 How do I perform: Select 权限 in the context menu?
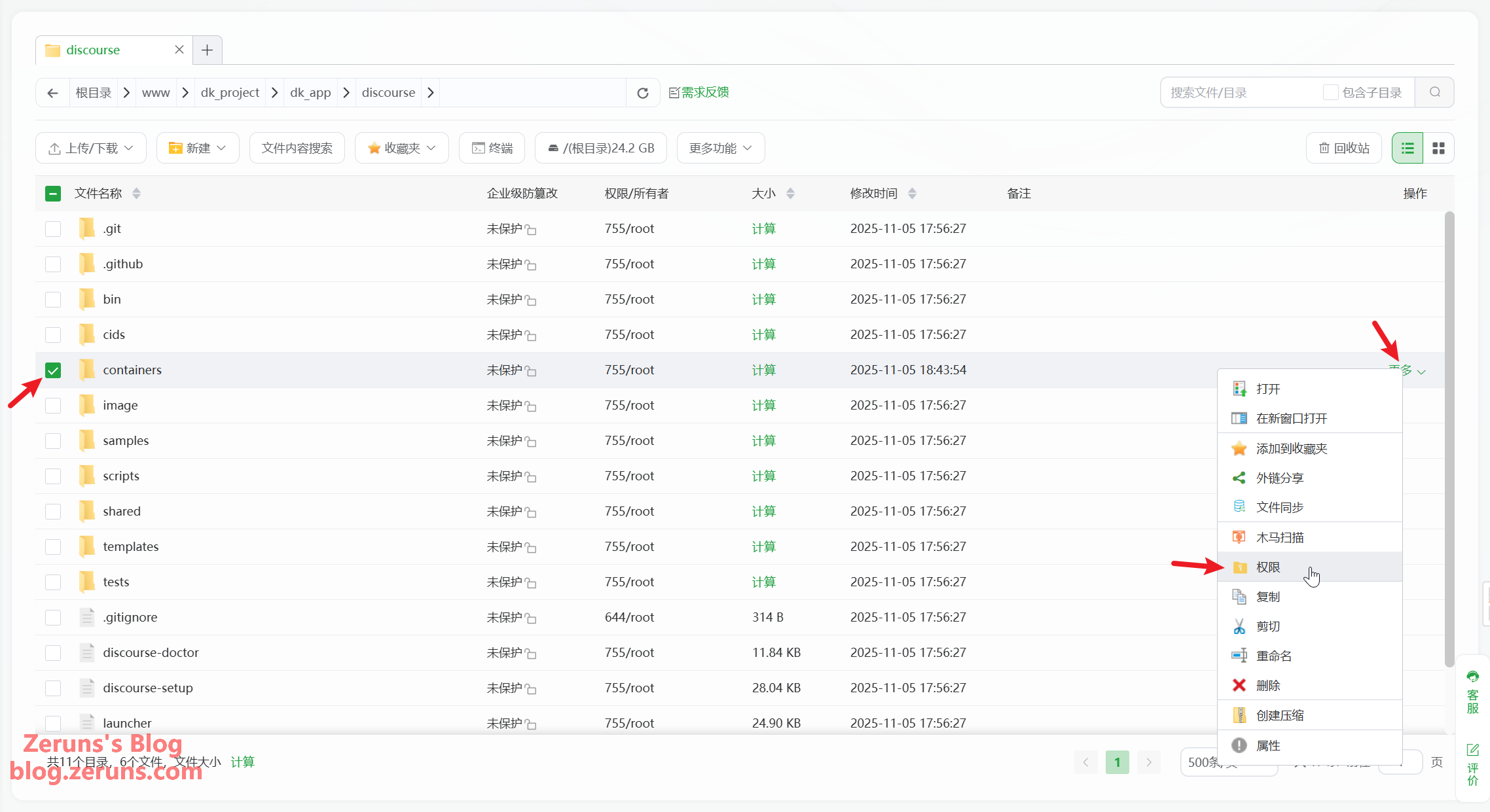coord(1268,567)
